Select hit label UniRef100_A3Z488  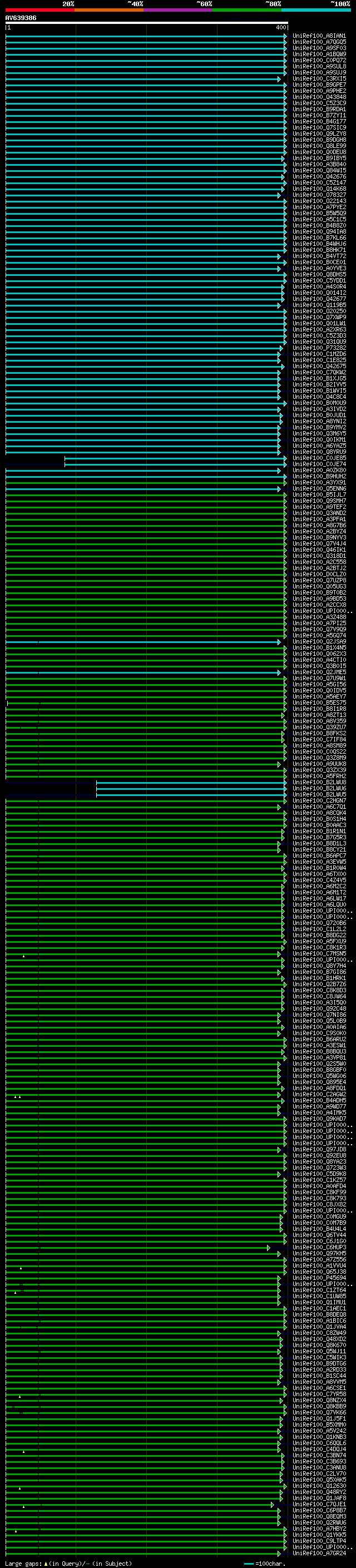(x=319, y=617)
